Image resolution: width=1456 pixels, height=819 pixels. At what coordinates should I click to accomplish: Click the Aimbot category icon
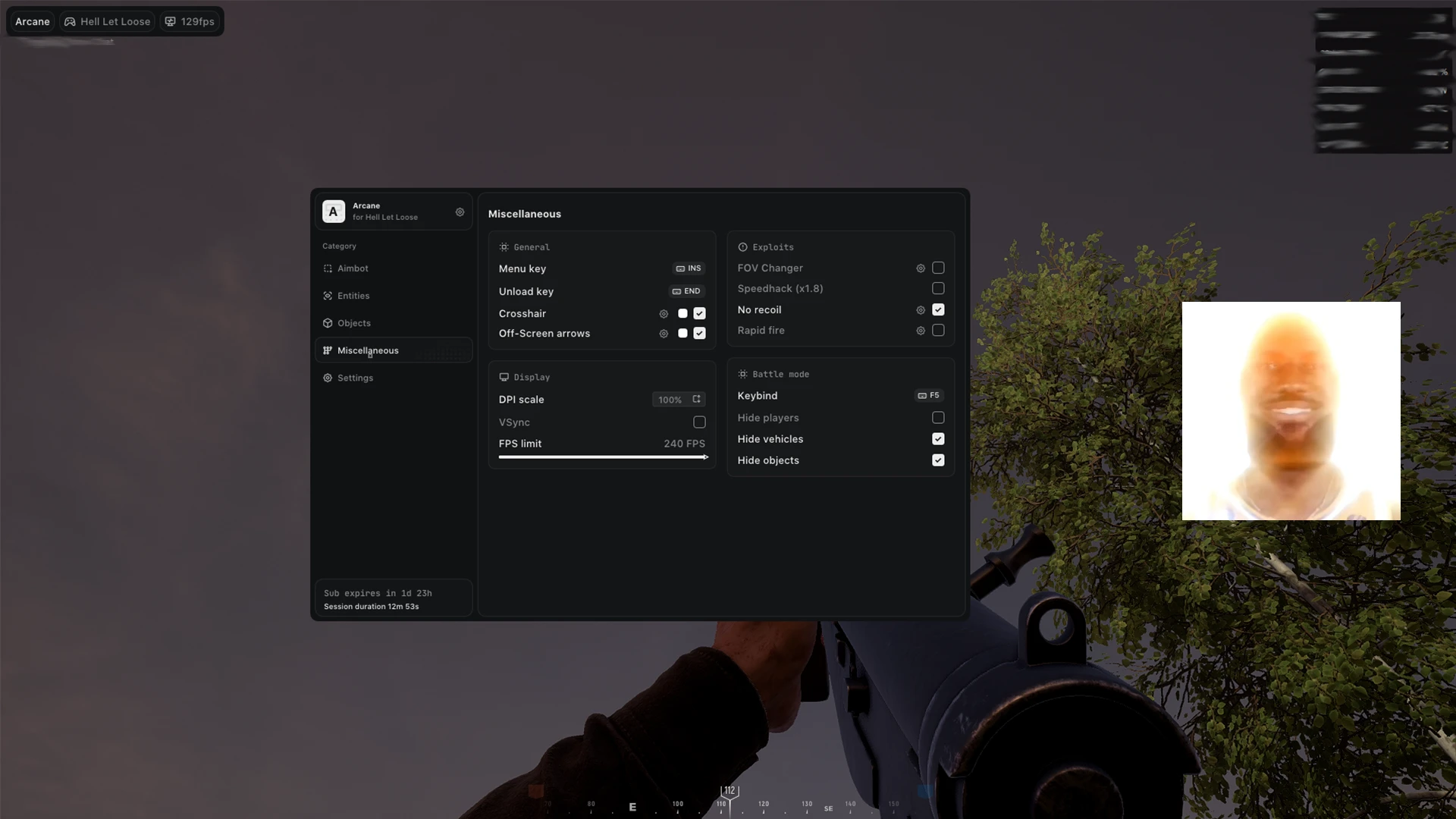(x=328, y=268)
